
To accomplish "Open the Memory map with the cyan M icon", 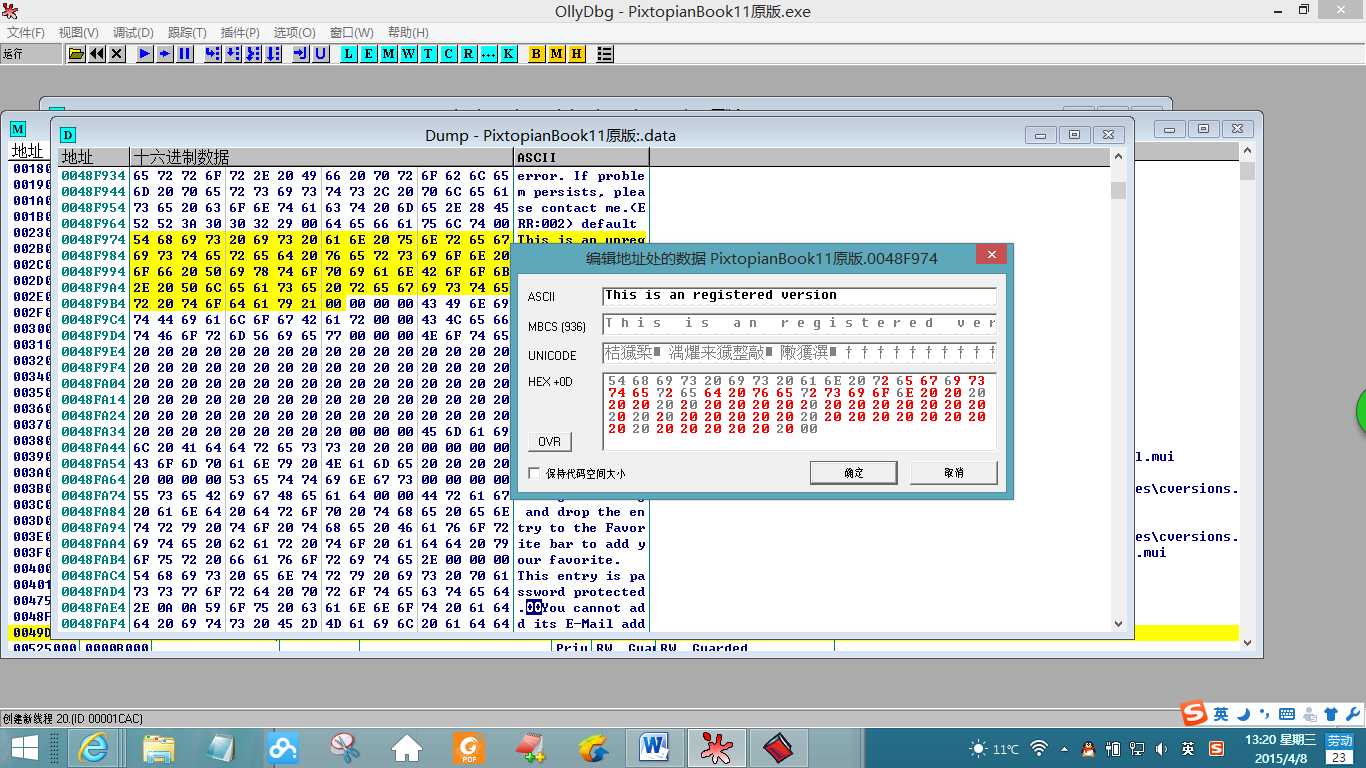I will tap(389, 54).
